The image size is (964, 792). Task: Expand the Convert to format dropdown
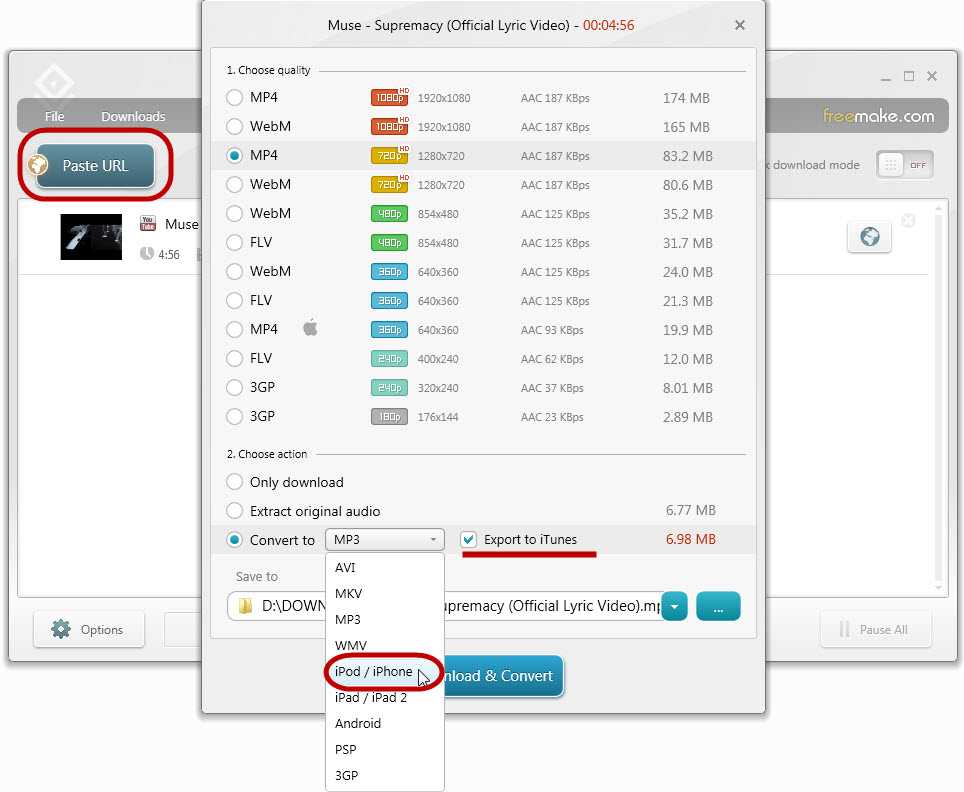385,540
